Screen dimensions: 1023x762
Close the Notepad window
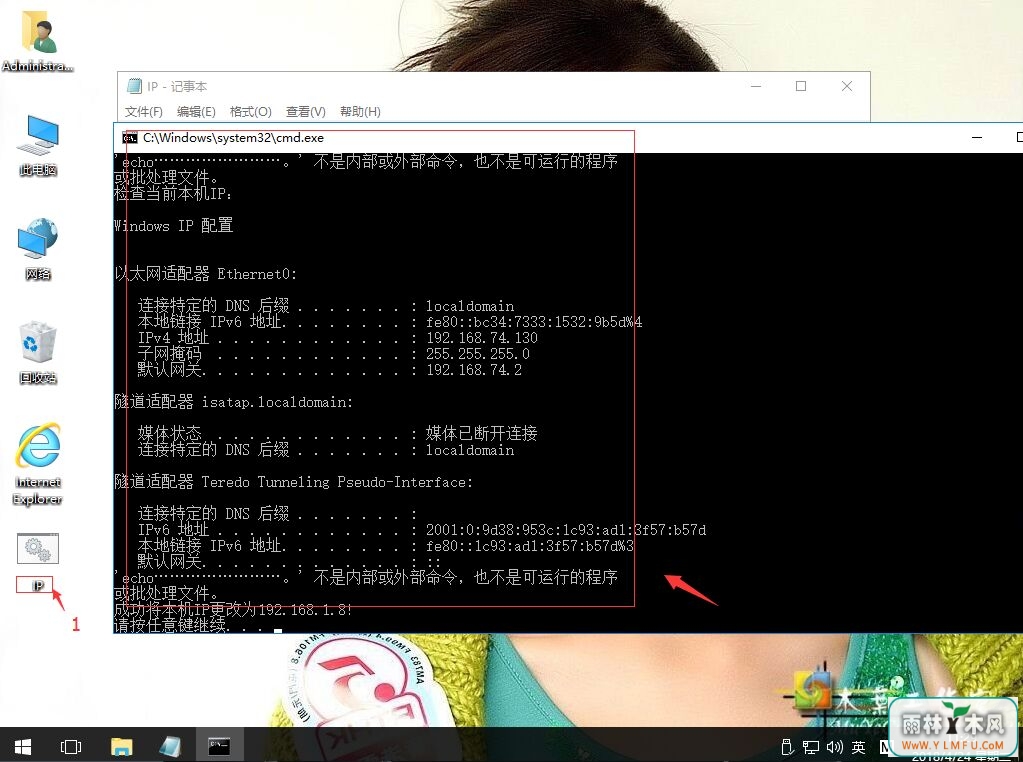click(x=847, y=86)
